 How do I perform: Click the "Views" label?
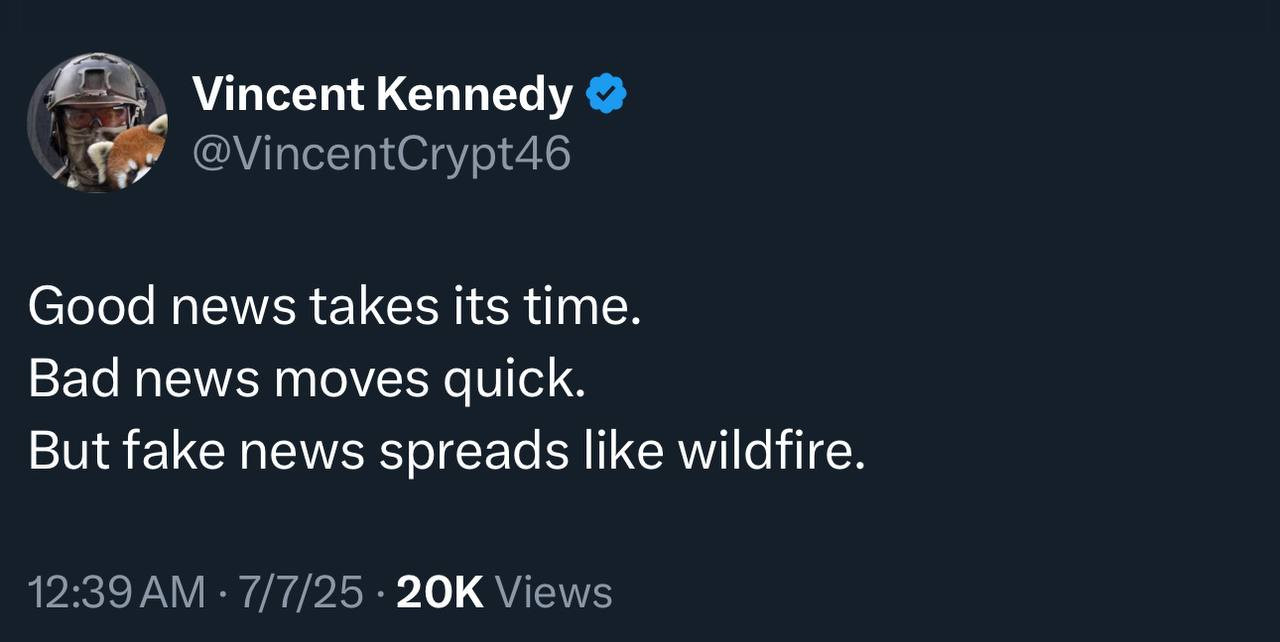(x=554, y=592)
